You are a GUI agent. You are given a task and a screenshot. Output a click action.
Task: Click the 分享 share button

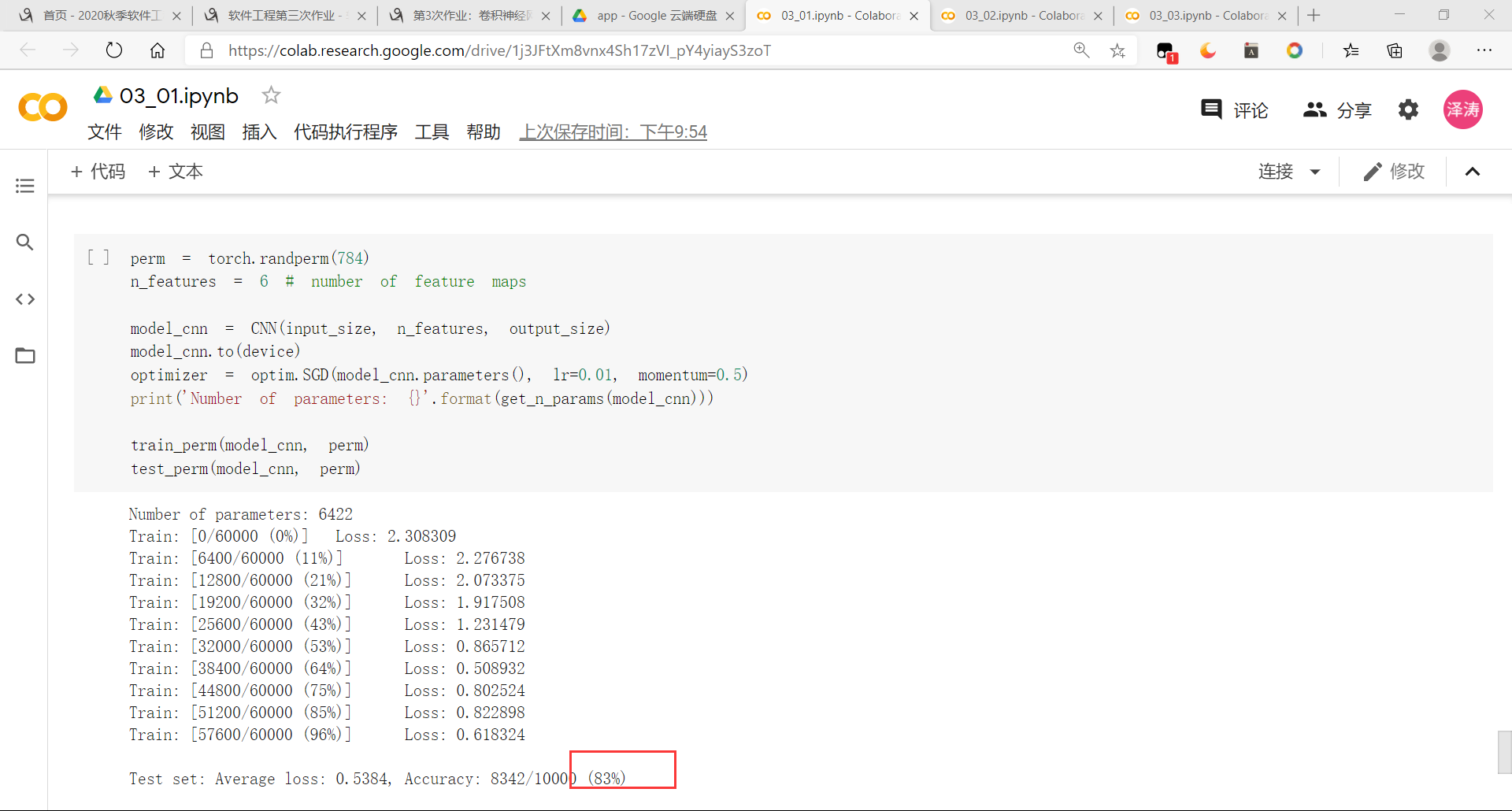[1337, 110]
